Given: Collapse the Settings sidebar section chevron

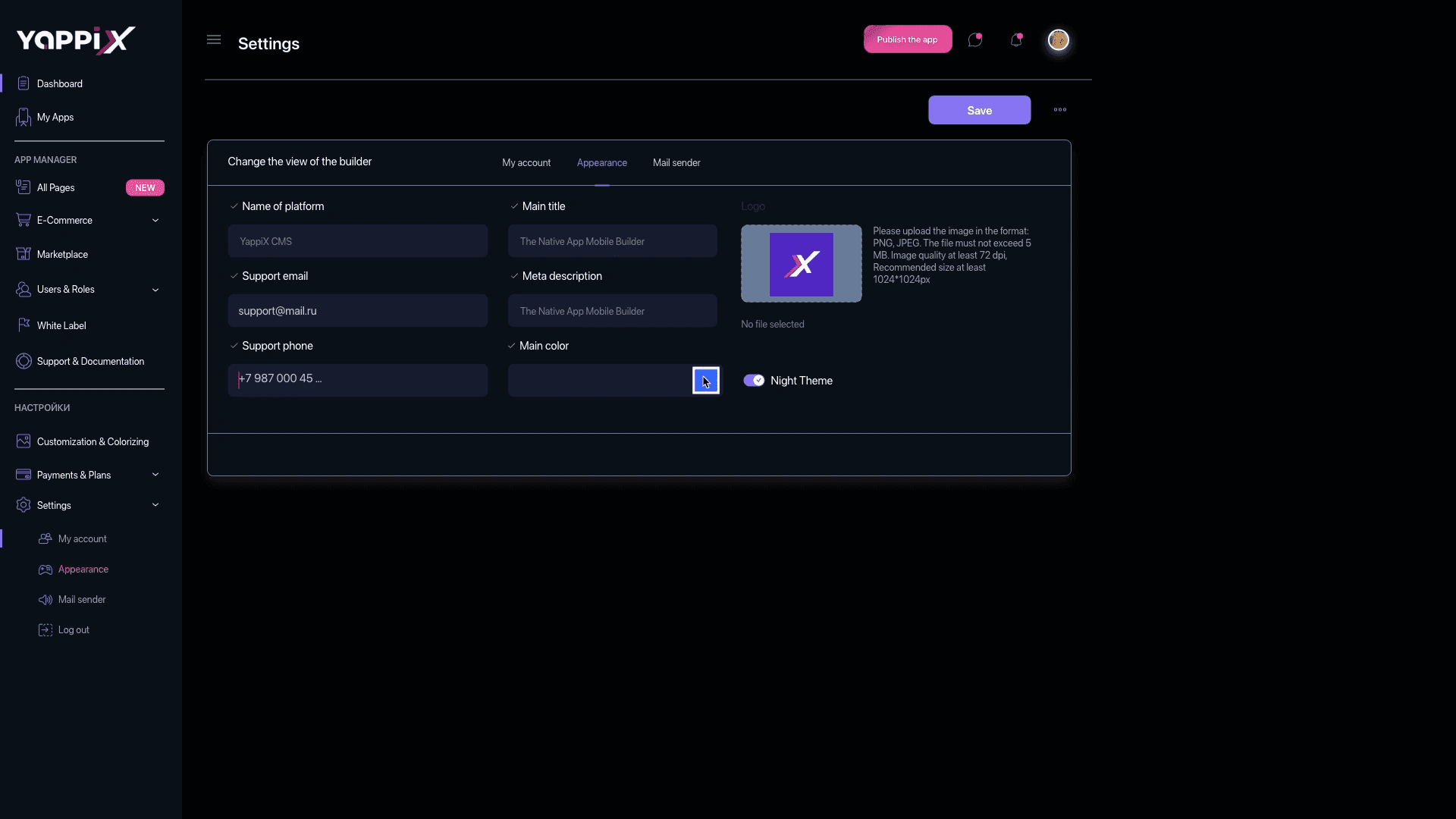Looking at the screenshot, I should (155, 505).
